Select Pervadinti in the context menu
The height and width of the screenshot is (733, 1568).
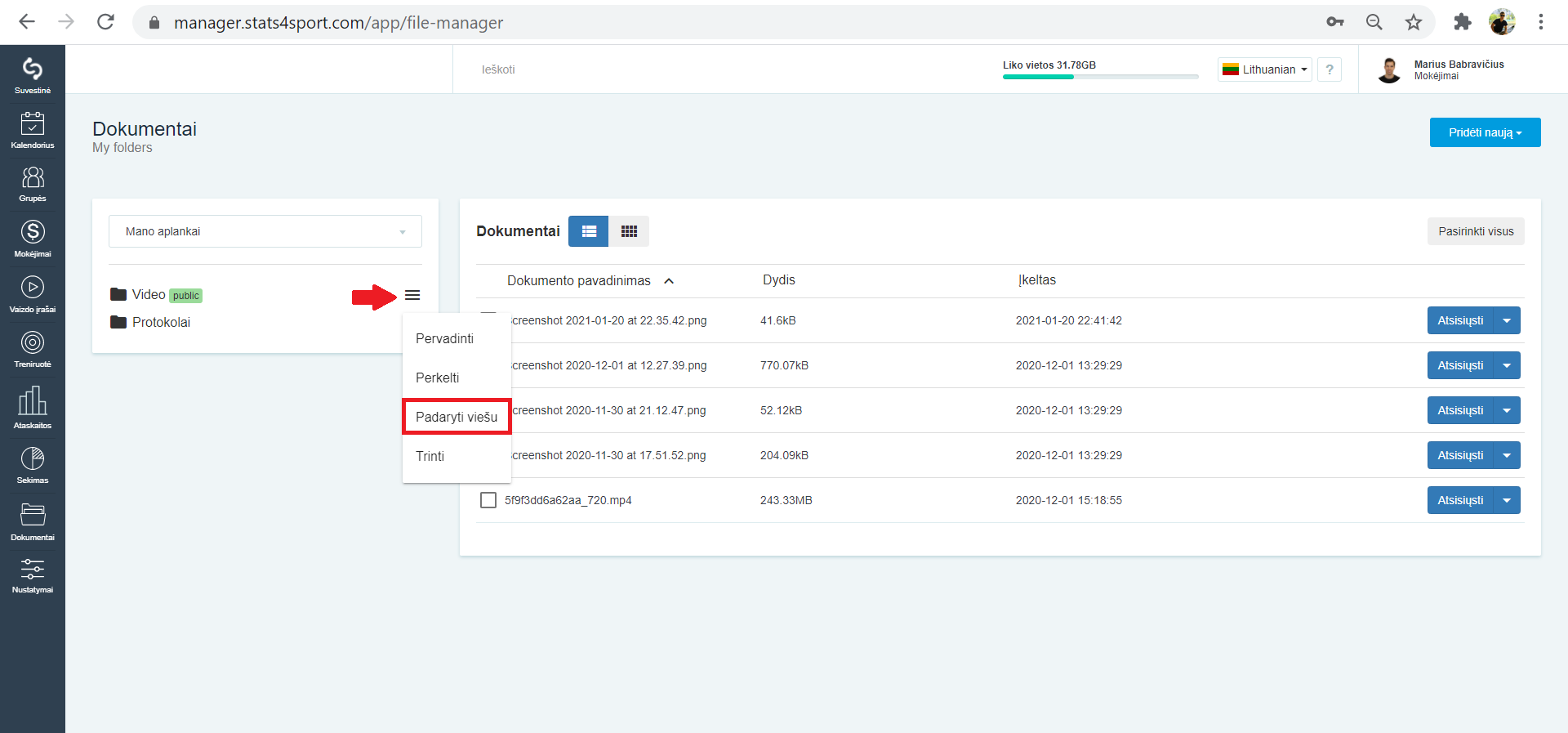444,338
